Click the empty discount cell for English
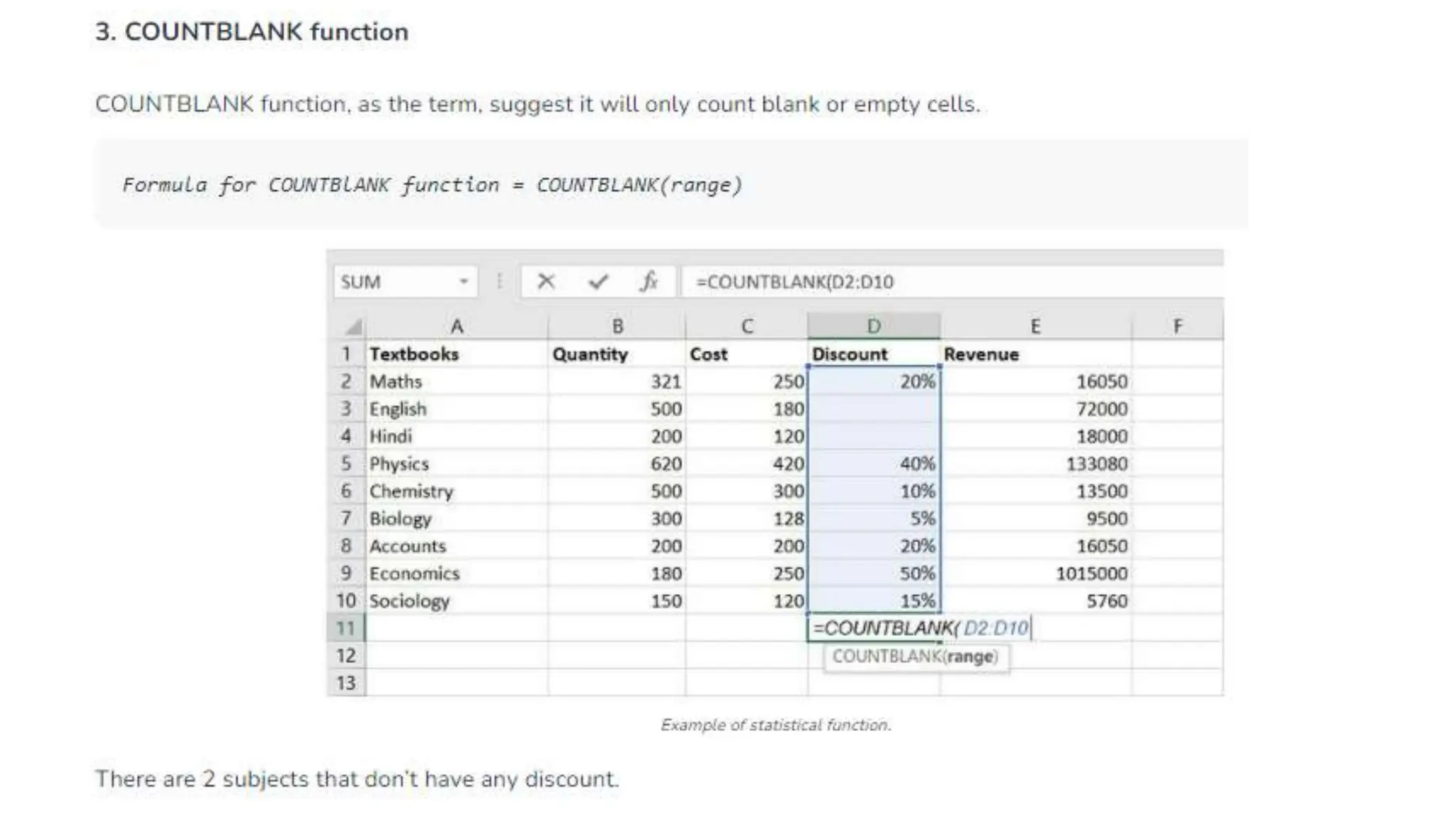This screenshot has height=819, width=1456. pyautogui.click(x=873, y=409)
